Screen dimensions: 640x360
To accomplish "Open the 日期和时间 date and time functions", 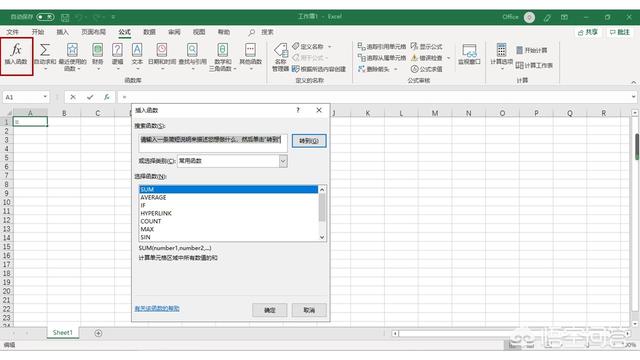I will pos(162,55).
